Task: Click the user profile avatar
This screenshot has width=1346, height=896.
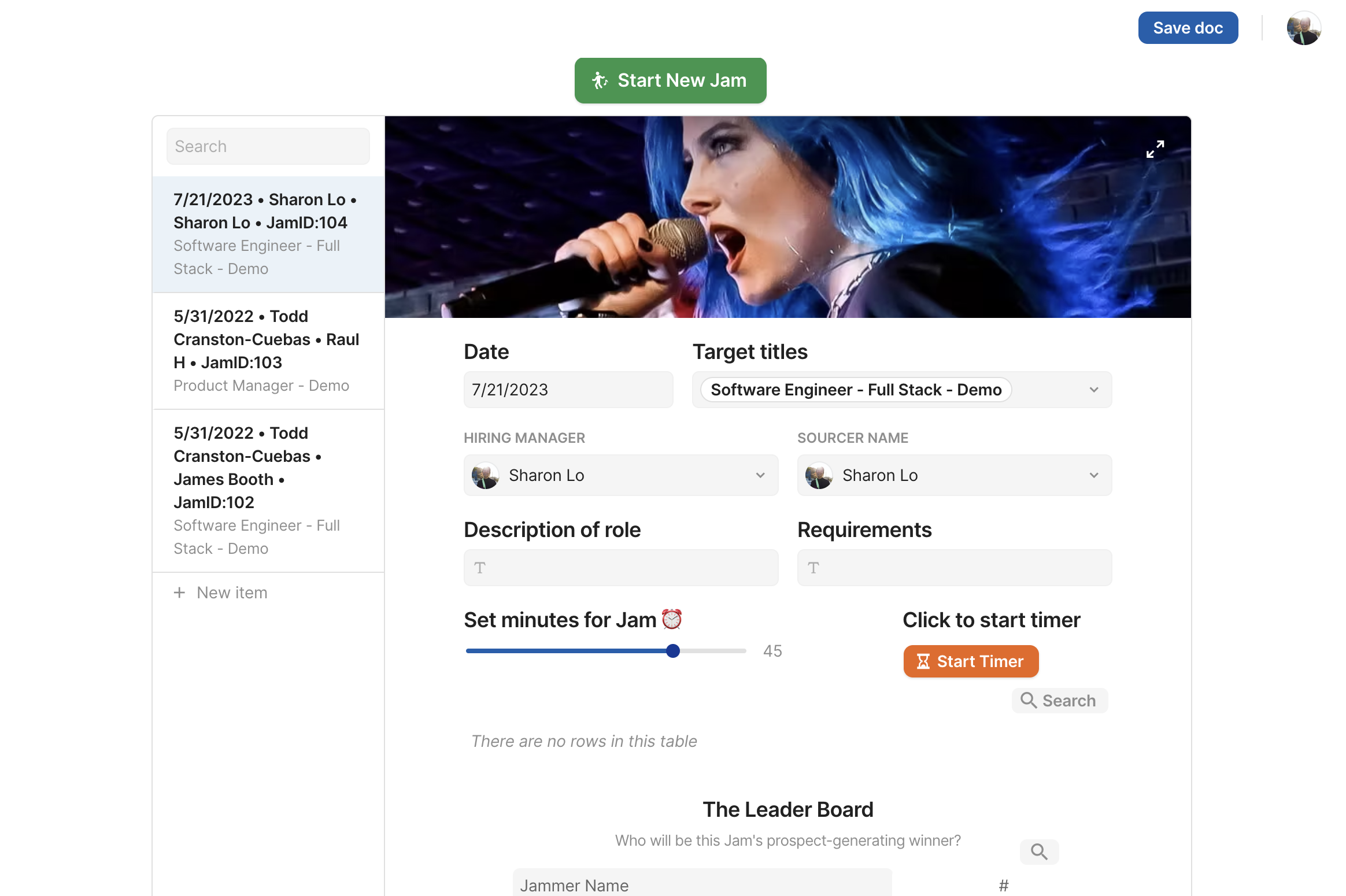Action: pyautogui.click(x=1303, y=28)
